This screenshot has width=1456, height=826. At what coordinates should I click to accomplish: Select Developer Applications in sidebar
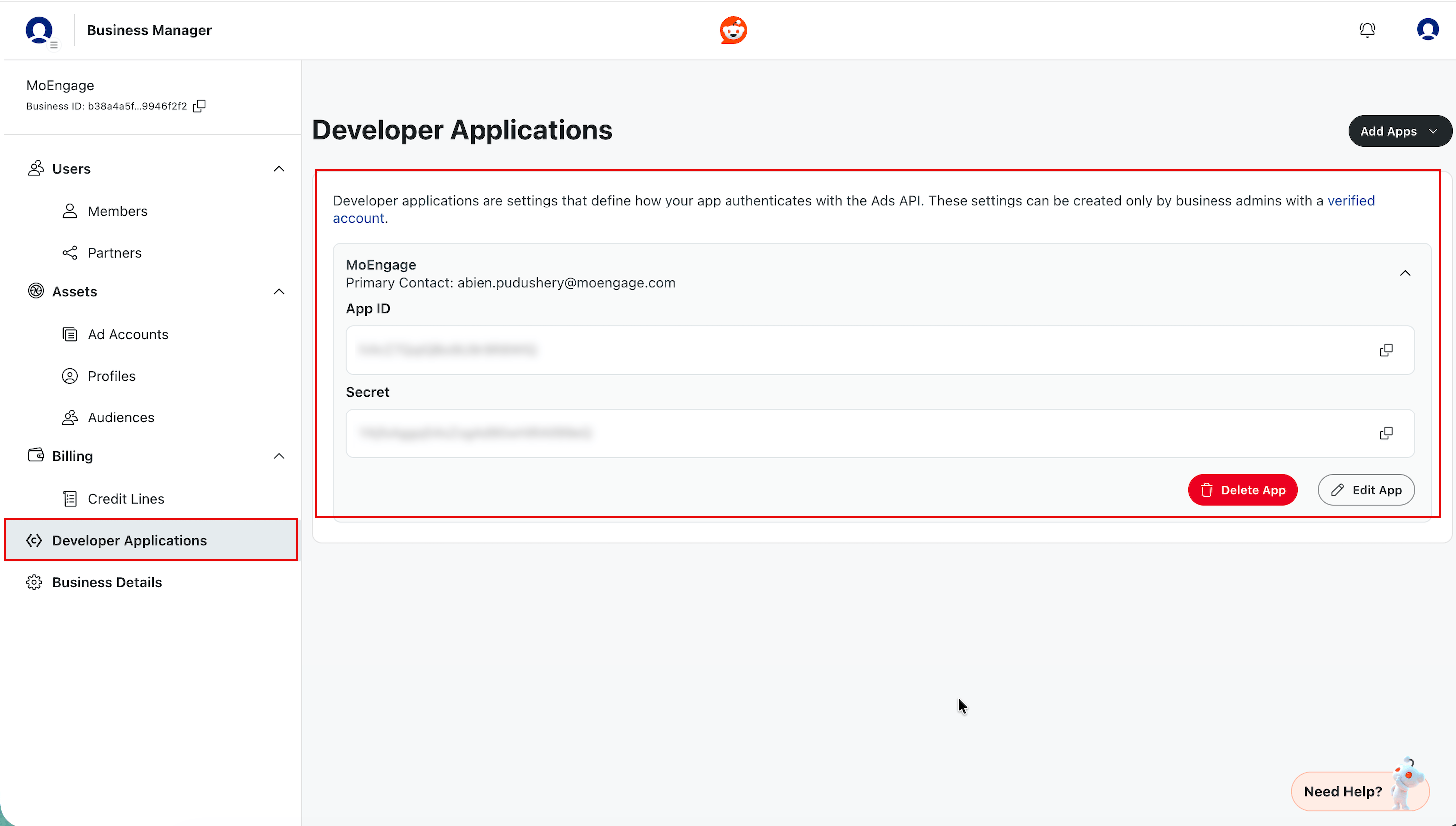click(x=151, y=540)
